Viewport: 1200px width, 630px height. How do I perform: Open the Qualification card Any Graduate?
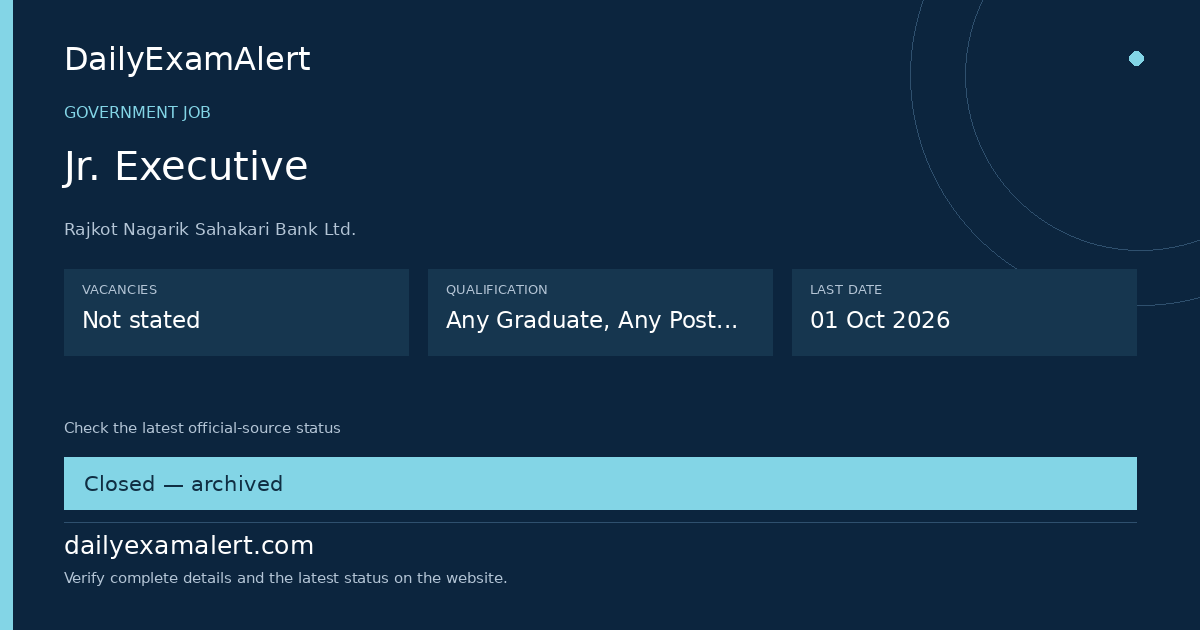(x=600, y=312)
